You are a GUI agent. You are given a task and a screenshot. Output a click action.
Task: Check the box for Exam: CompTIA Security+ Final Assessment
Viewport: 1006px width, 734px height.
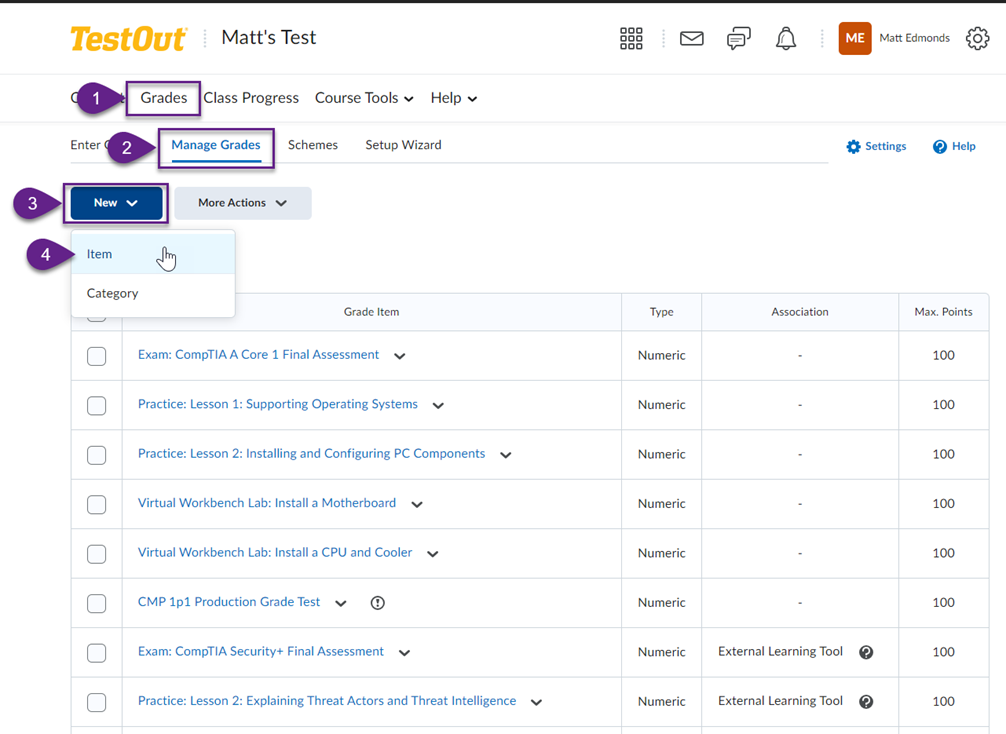[96, 653]
